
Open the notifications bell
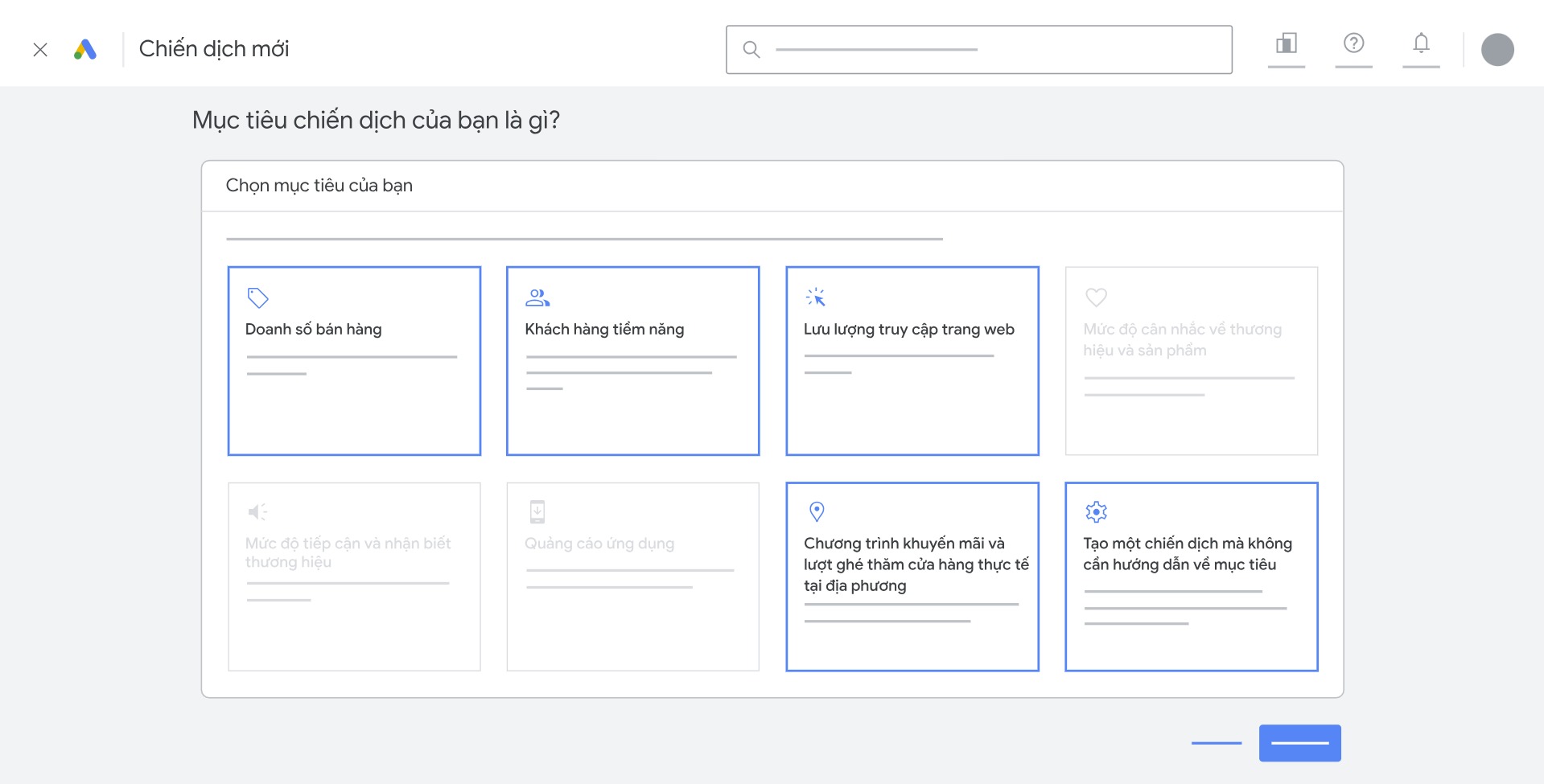click(x=1422, y=43)
